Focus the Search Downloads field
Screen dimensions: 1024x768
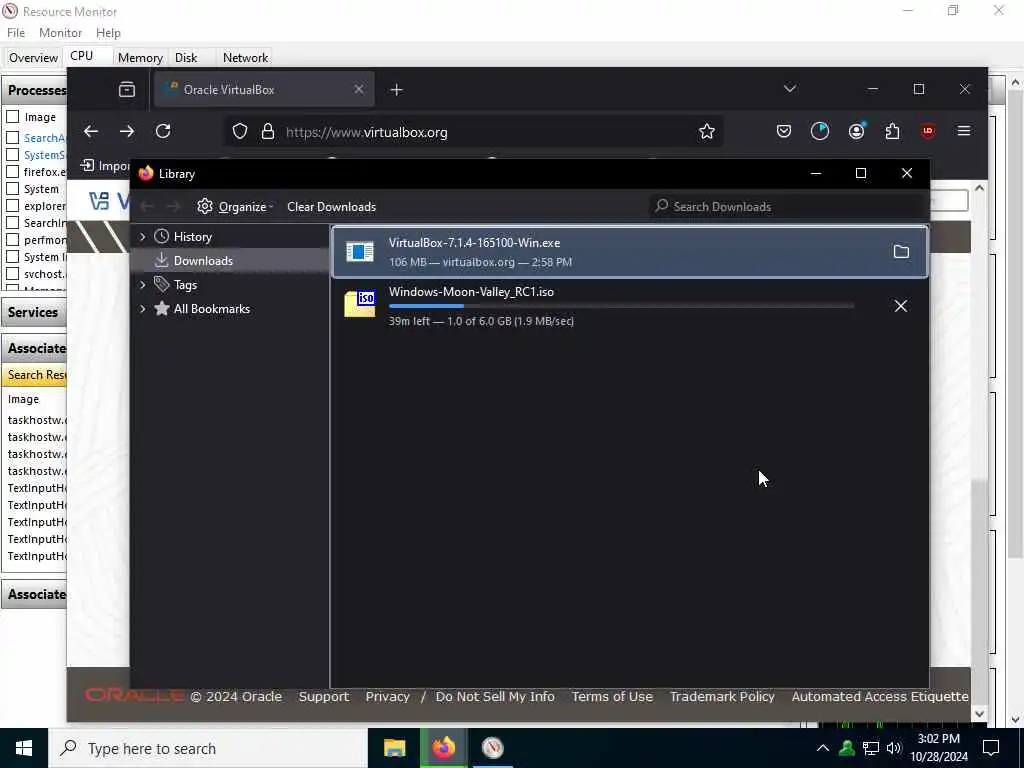(x=788, y=206)
